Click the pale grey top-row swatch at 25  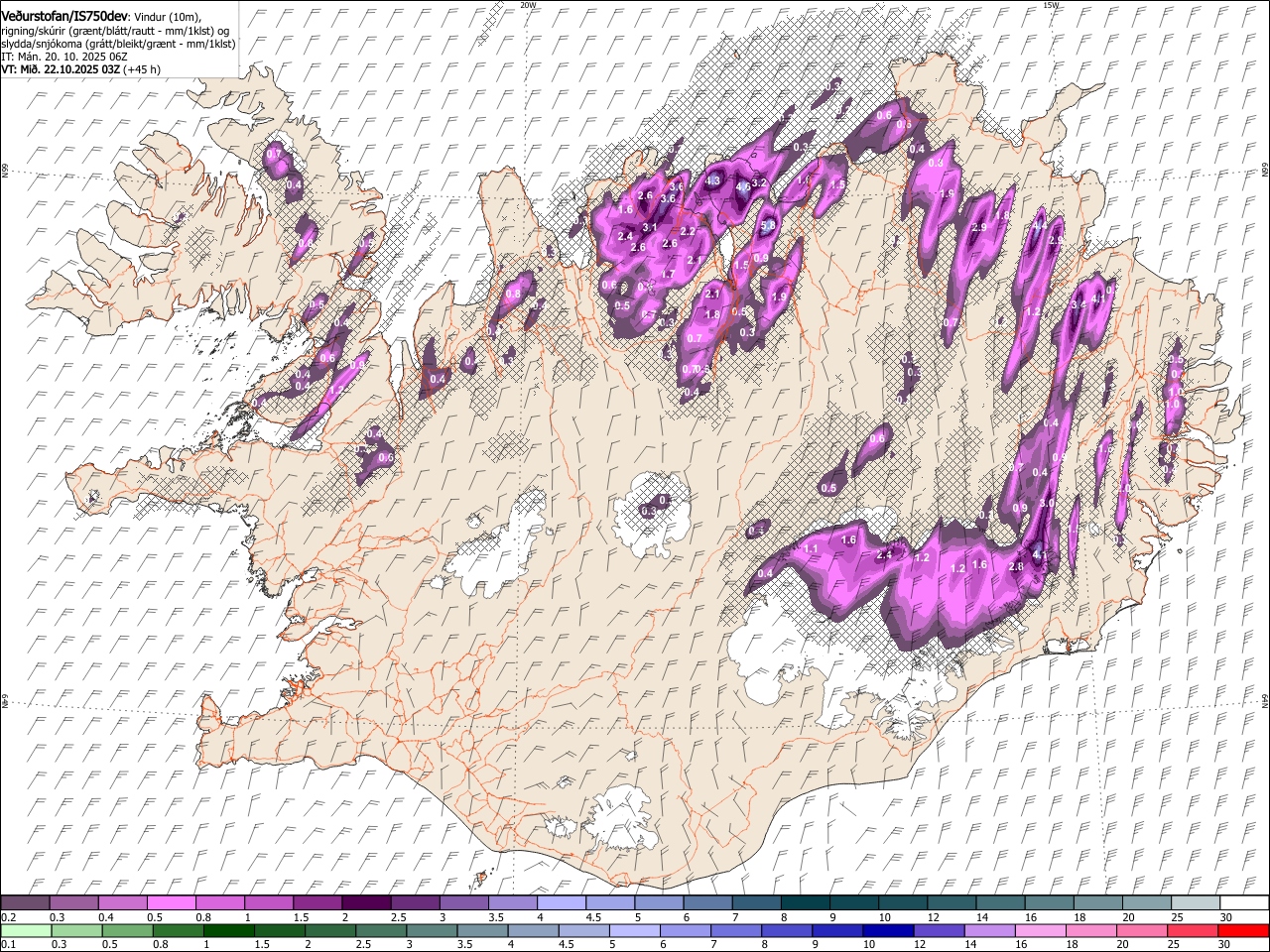click(x=1195, y=902)
